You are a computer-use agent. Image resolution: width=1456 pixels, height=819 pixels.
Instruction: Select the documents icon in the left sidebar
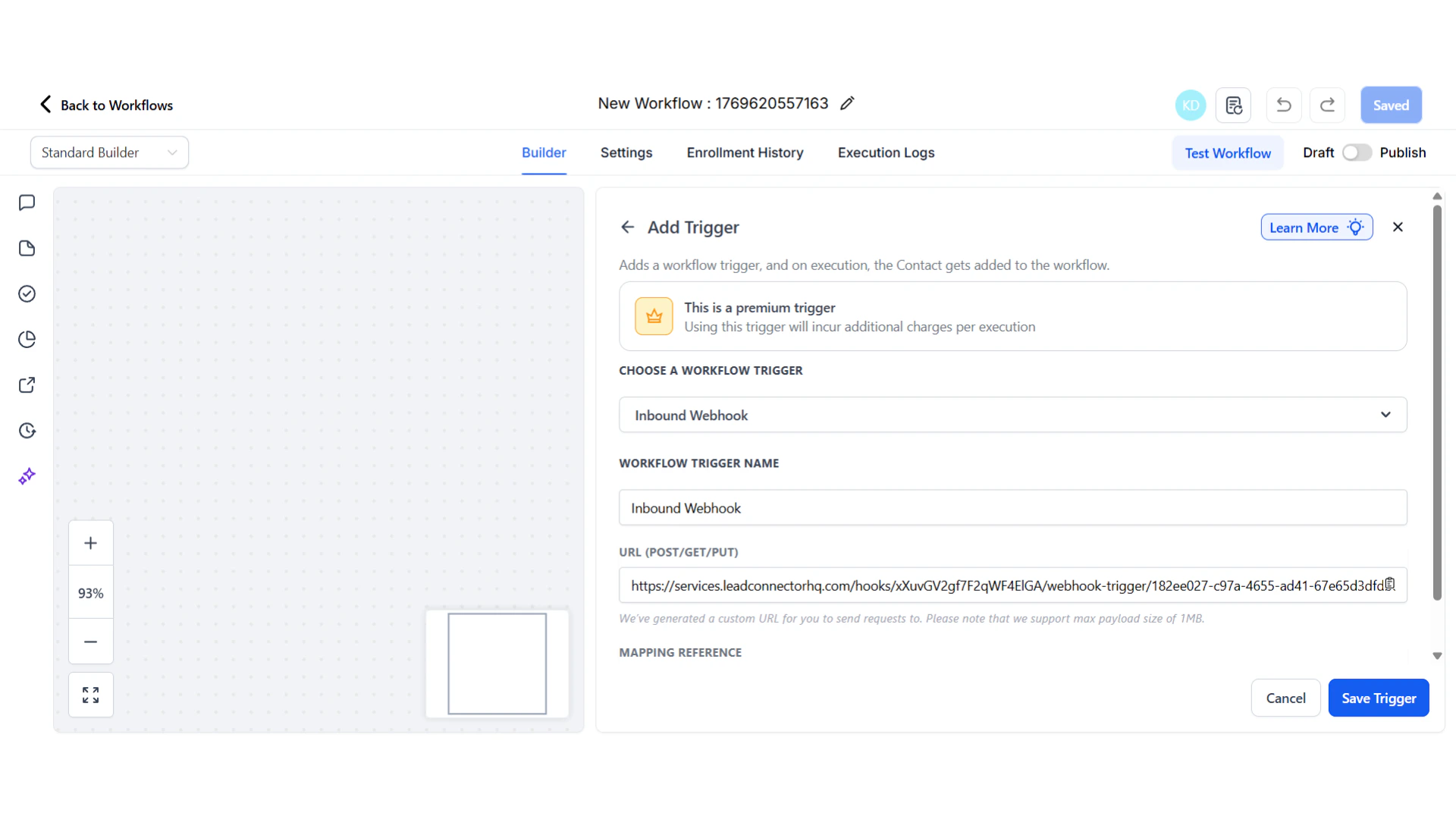(x=27, y=248)
